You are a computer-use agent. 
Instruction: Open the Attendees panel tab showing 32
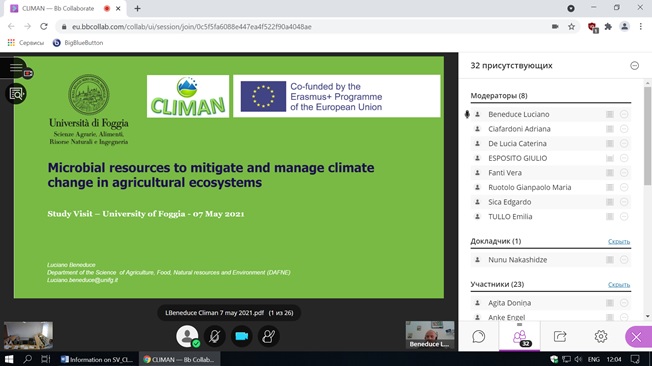point(519,336)
